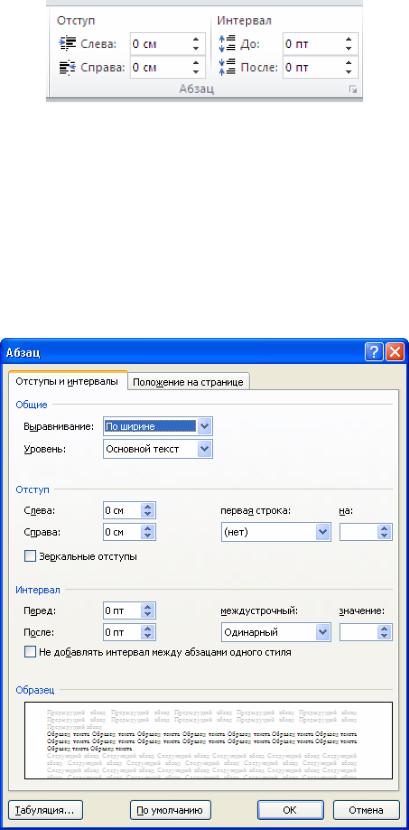This screenshot has width=409, height=830.
Task: Enable the Зеркальные отступы checkbox
Action: point(30,556)
